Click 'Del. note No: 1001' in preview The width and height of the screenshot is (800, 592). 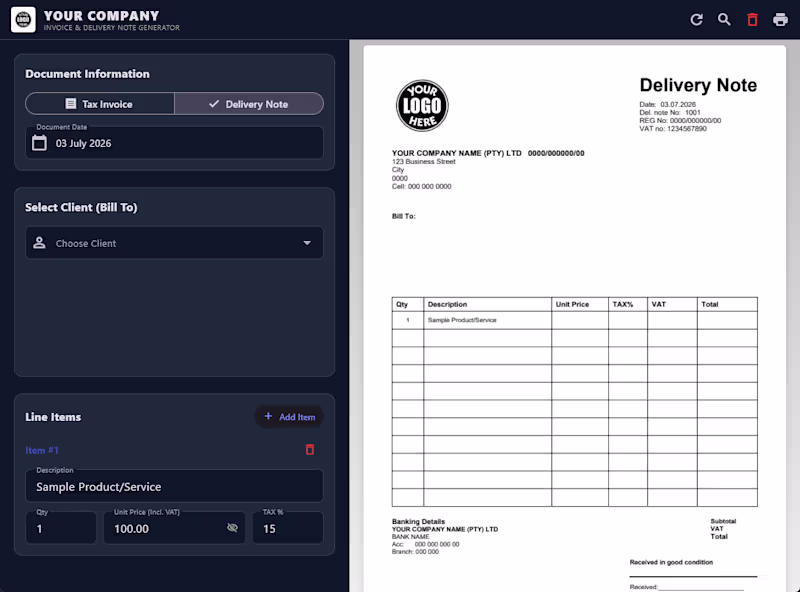click(670, 112)
